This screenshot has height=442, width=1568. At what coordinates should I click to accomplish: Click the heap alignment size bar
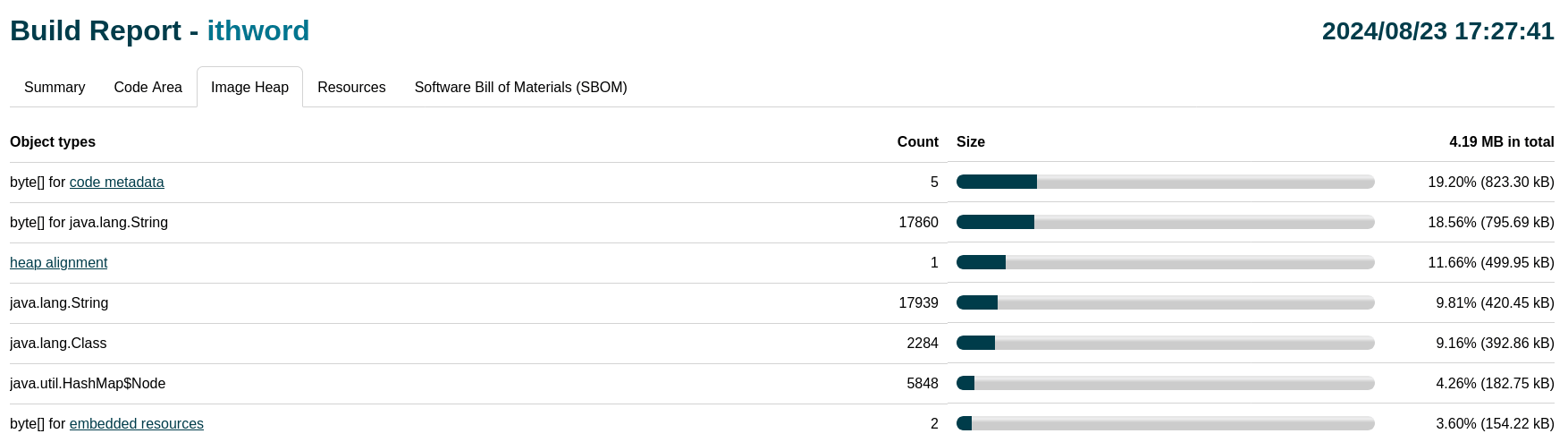click(1165, 262)
